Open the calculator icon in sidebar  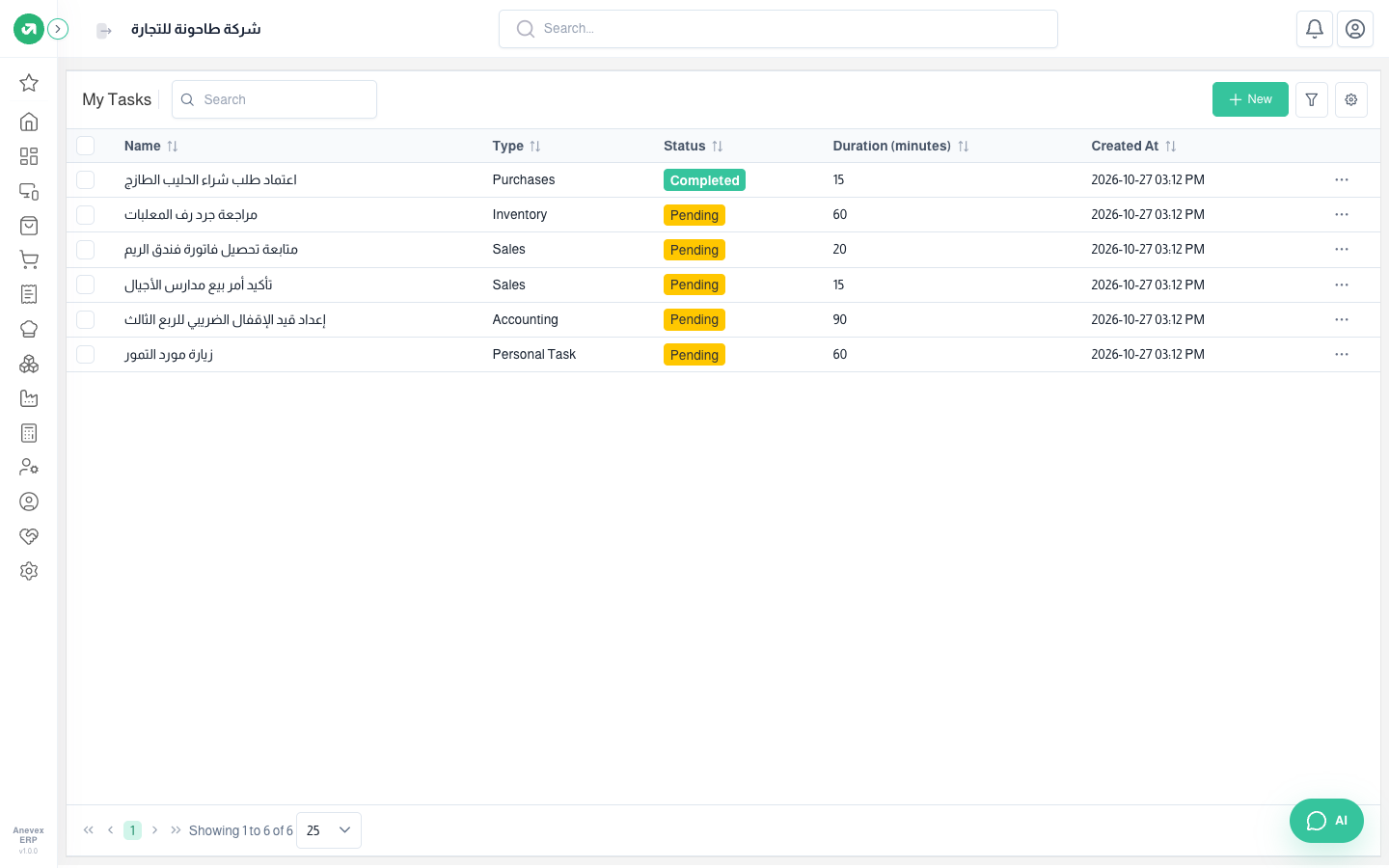pyautogui.click(x=29, y=433)
